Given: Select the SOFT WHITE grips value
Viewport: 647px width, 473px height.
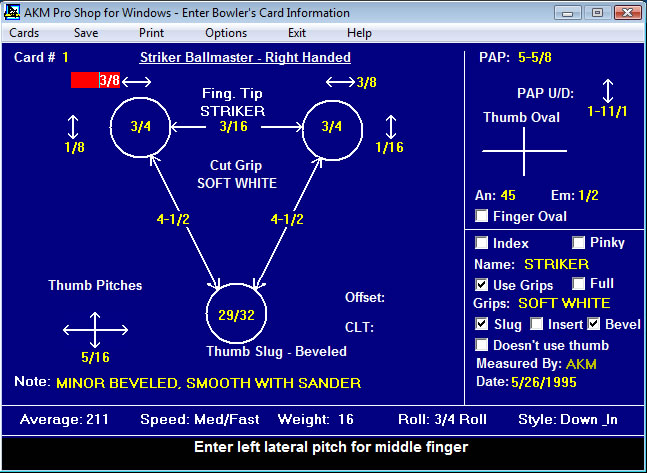Looking at the screenshot, I should pos(564,302).
